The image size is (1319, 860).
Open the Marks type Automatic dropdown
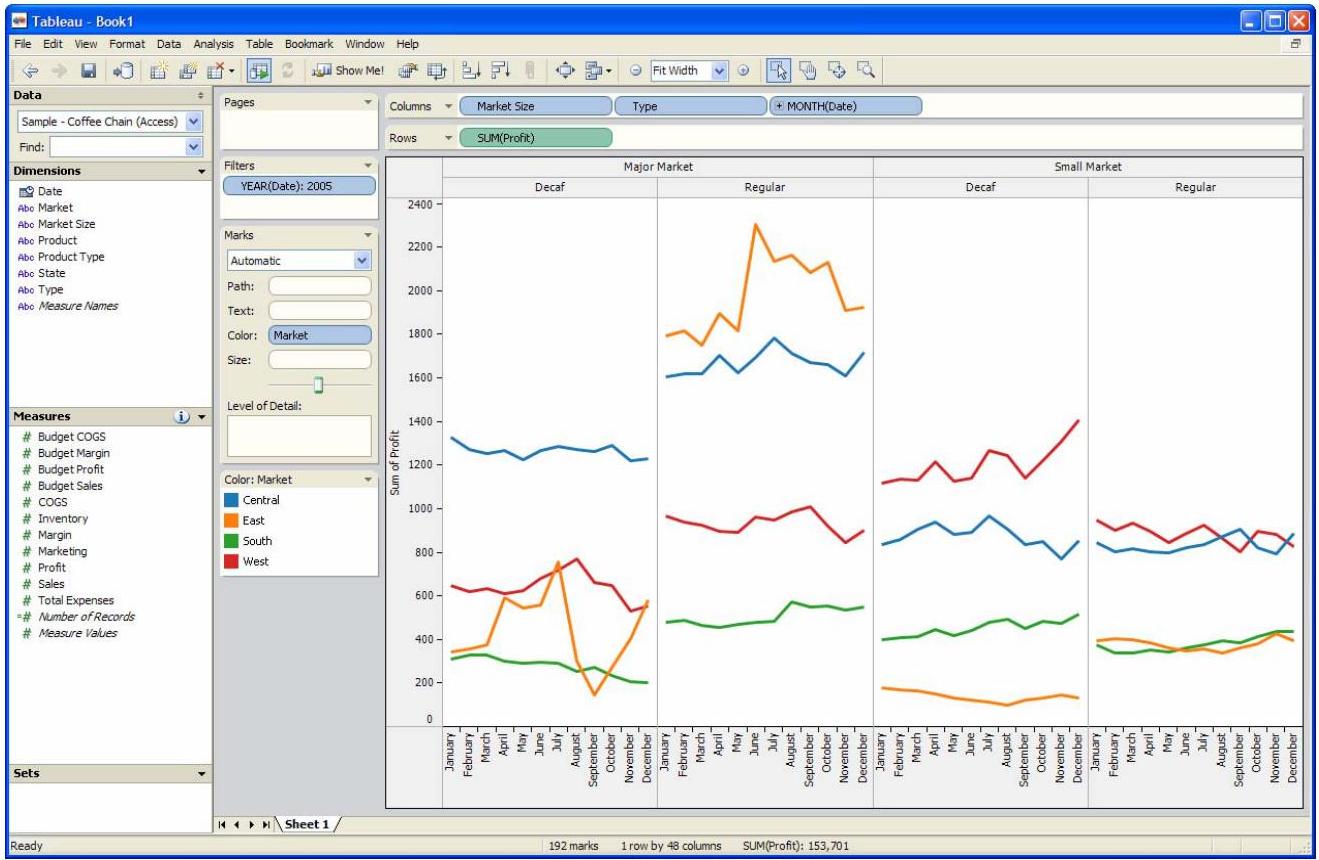[x=362, y=260]
